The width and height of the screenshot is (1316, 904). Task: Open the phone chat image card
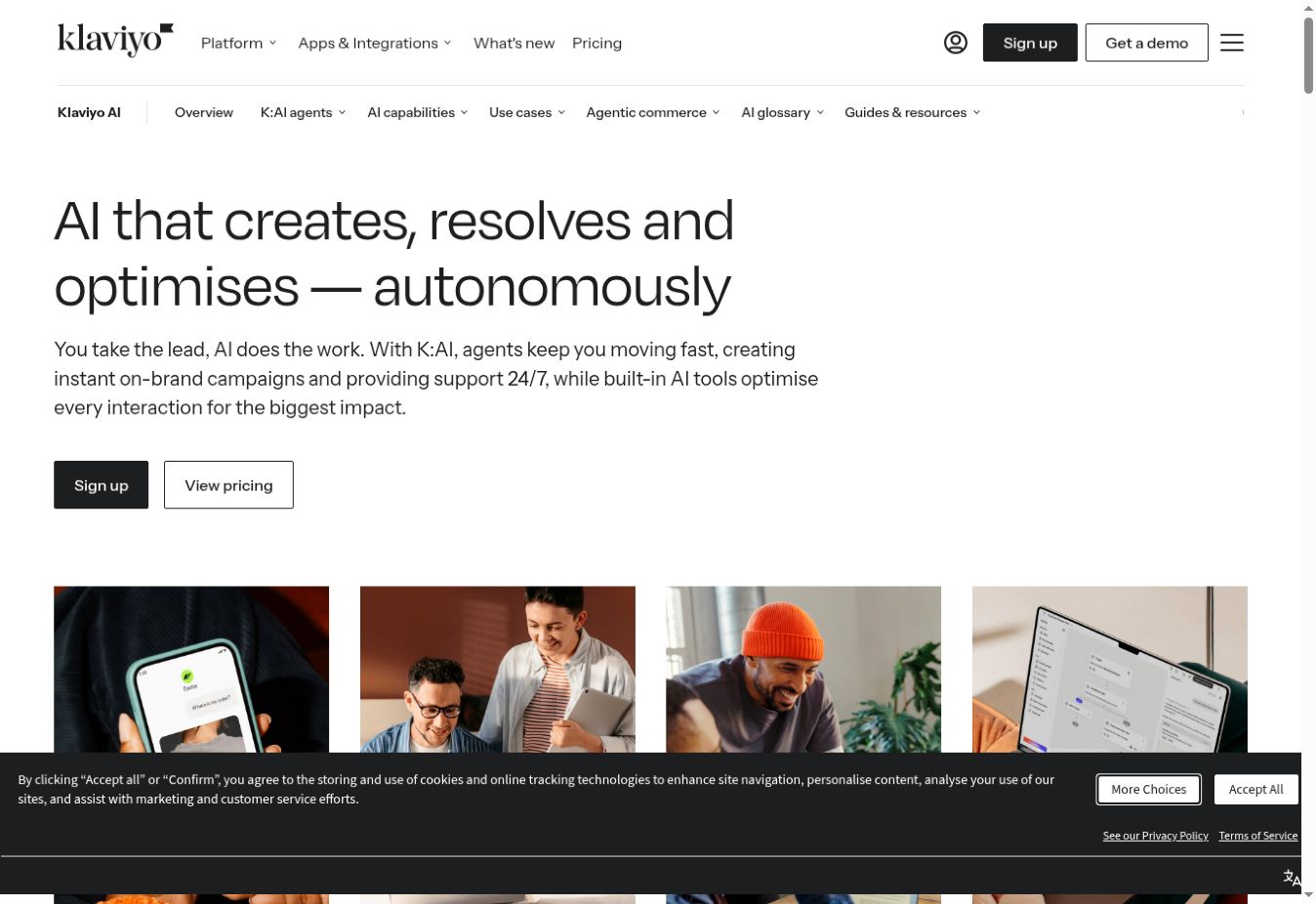[x=191, y=670]
